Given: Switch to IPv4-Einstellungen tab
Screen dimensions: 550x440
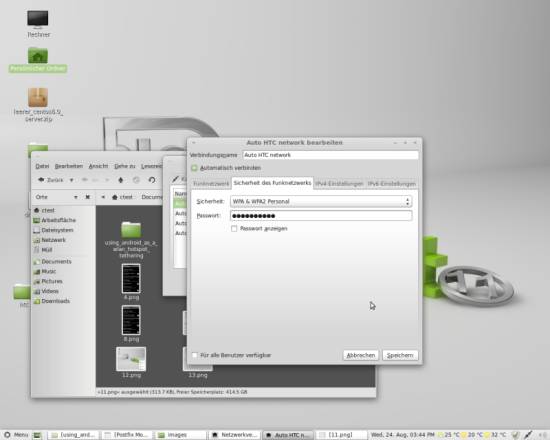Looking at the screenshot, I should [339, 184].
